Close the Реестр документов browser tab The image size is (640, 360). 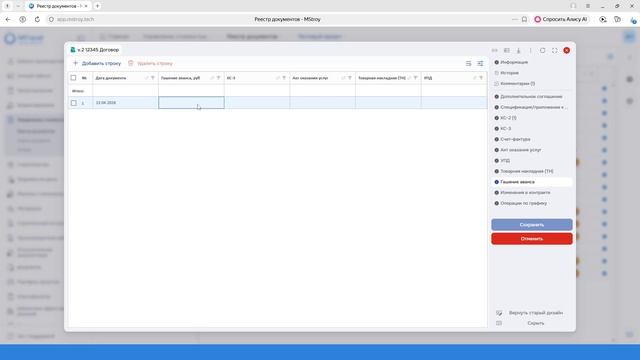tap(86, 6)
